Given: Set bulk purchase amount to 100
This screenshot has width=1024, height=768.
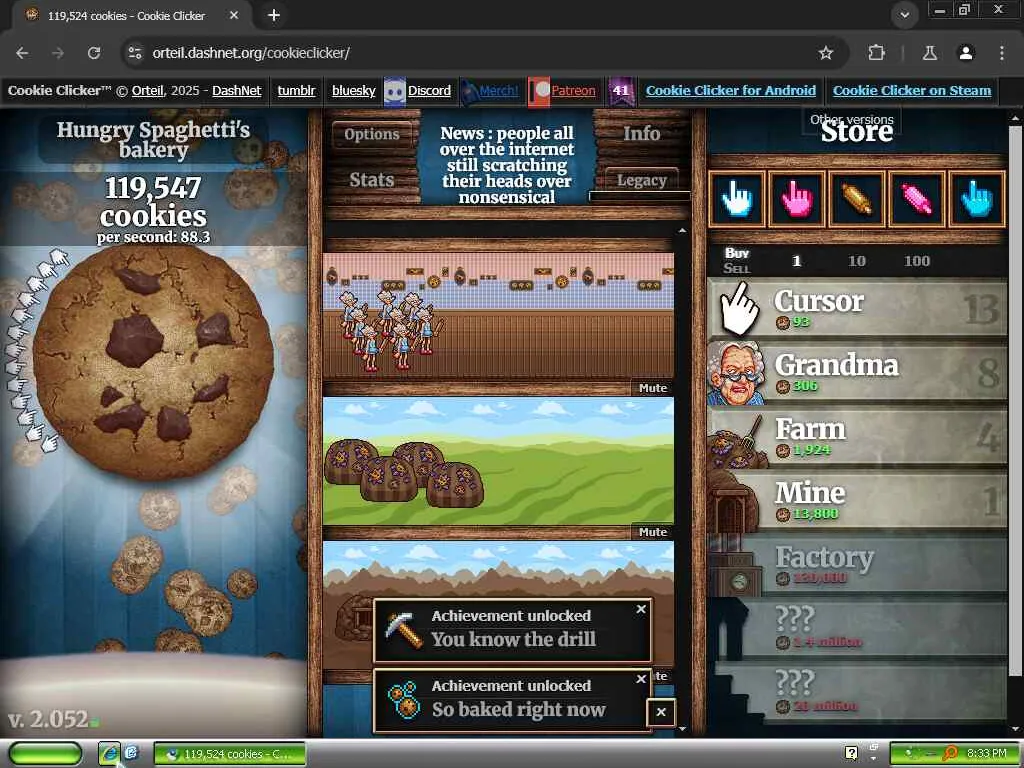Looking at the screenshot, I should point(917,261).
